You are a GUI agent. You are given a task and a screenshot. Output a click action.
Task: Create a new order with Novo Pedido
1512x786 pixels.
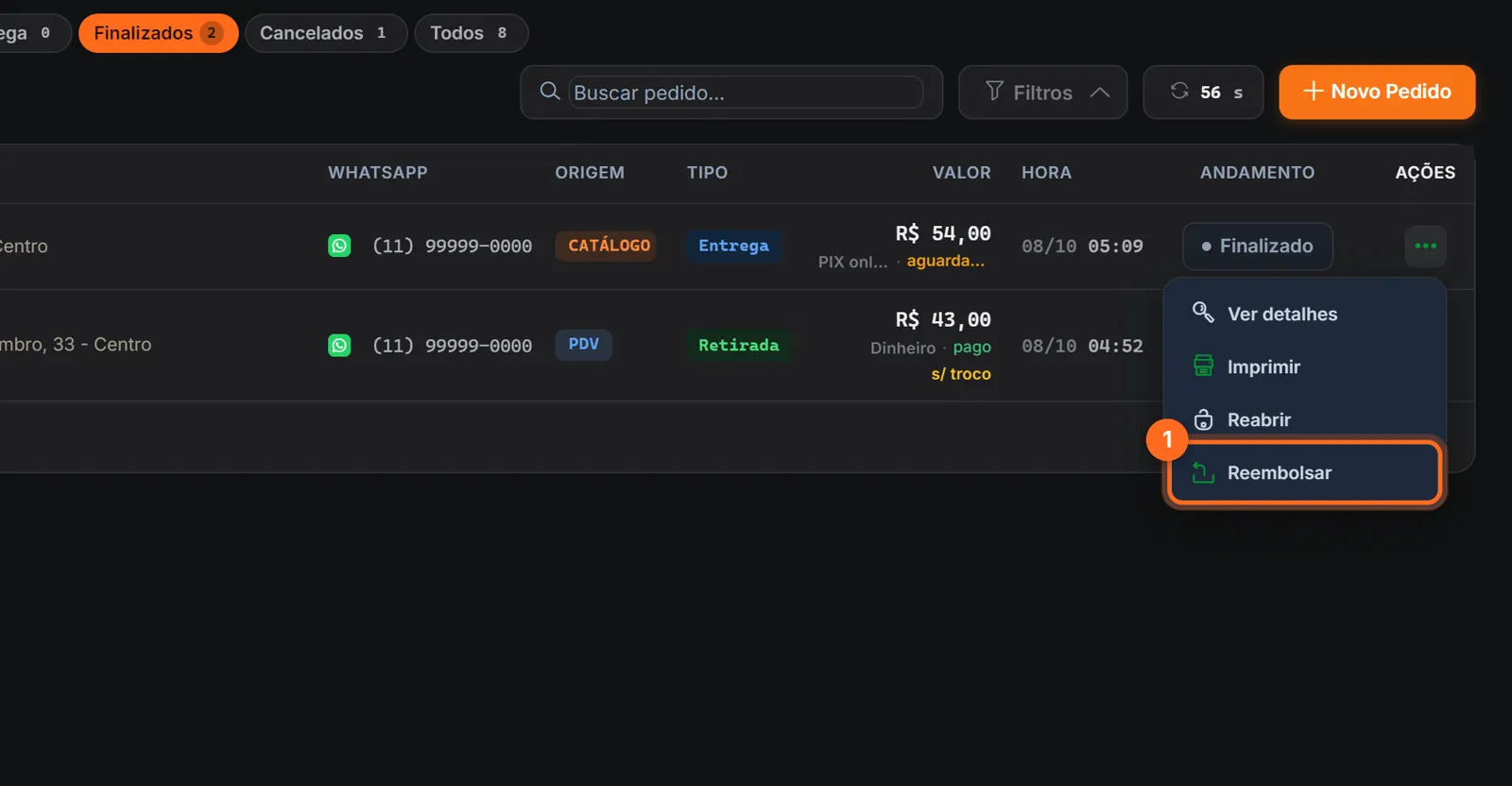[1377, 92]
